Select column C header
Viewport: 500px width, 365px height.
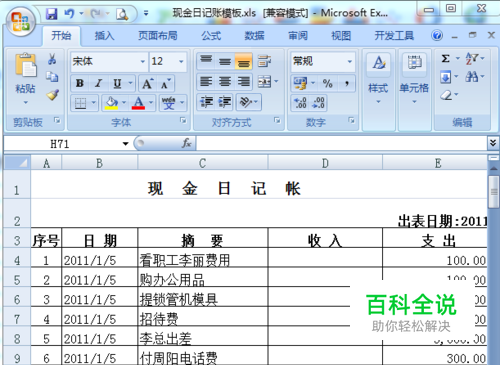pos(203,163)
